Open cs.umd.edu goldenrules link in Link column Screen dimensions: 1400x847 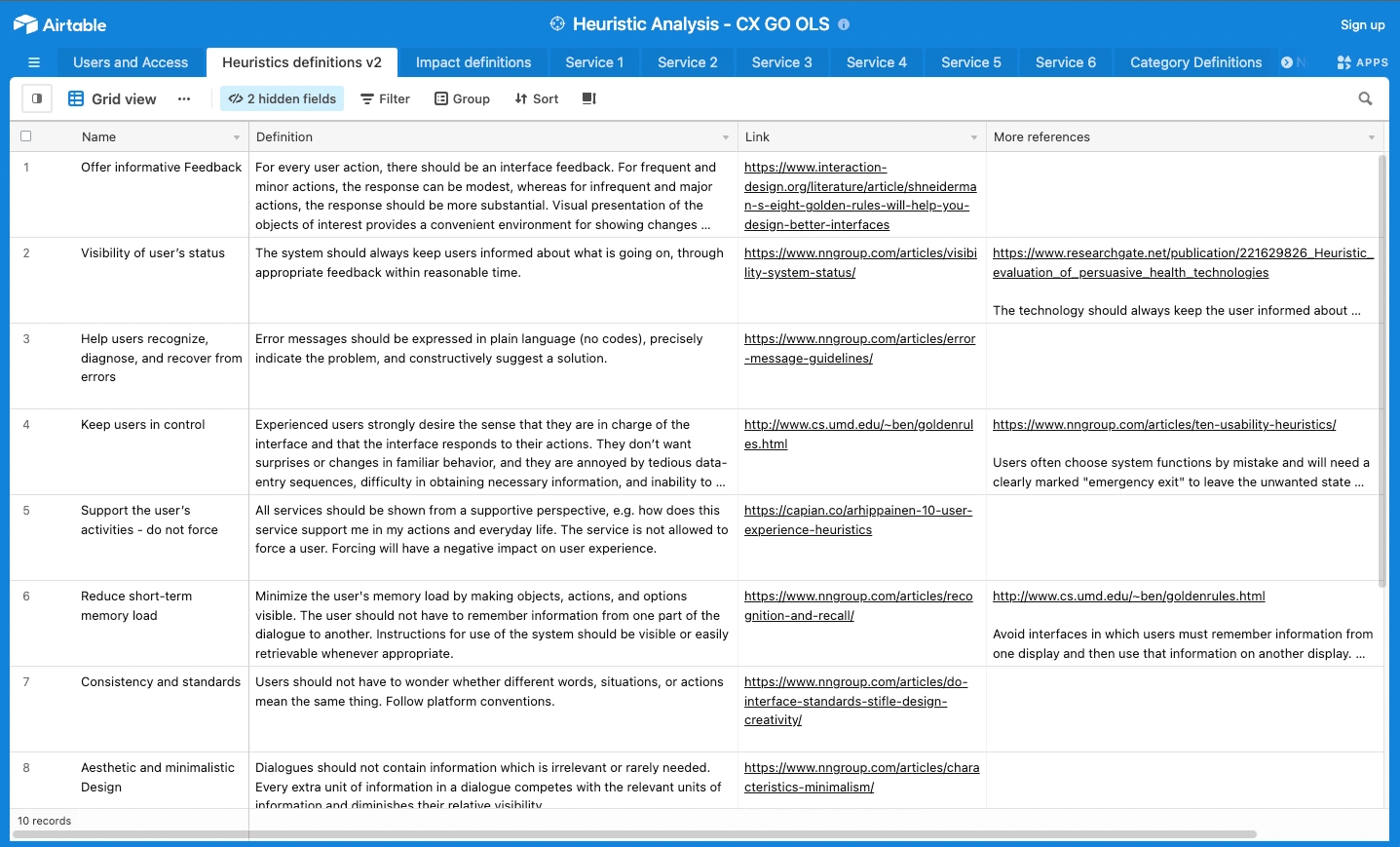[x=858, y=434]
